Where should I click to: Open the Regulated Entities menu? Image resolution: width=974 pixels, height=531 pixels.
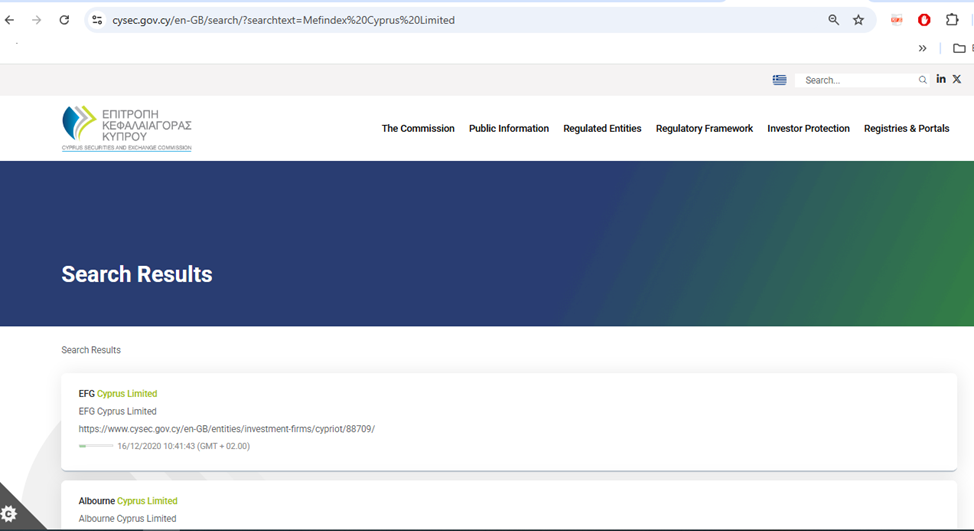click(x=602, y=129)
